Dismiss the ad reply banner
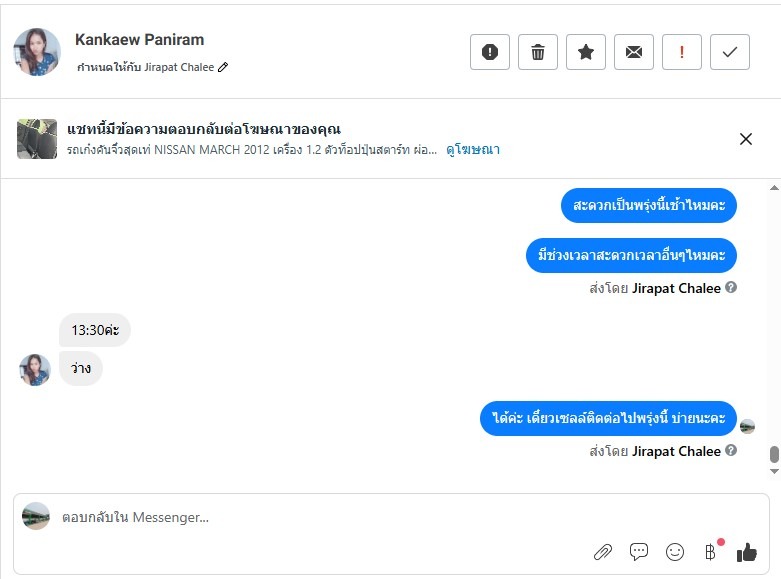Viewport: 781px width, 579px height. [x=746, y=139]
